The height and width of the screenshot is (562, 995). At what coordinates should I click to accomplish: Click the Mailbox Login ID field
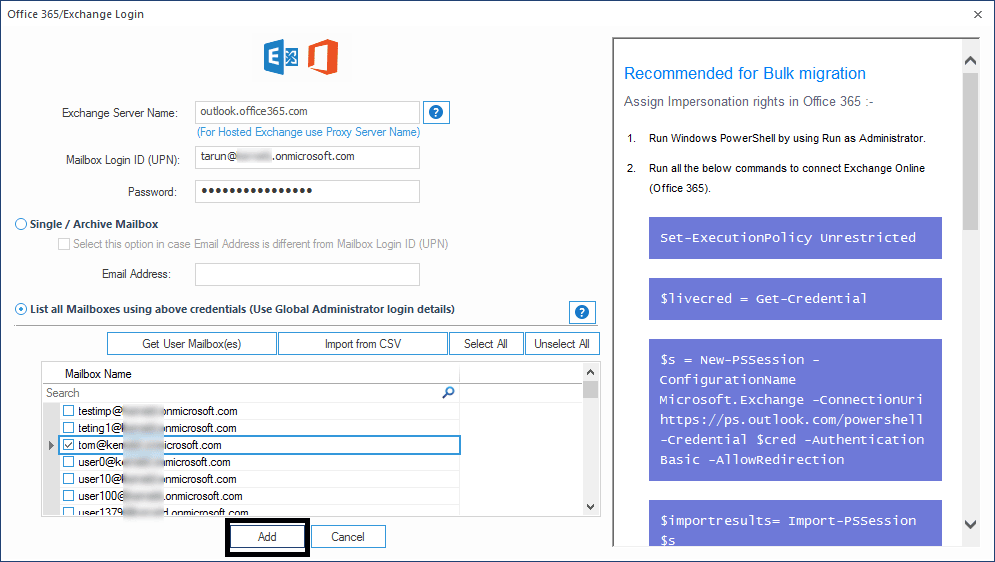pos(307,157)
